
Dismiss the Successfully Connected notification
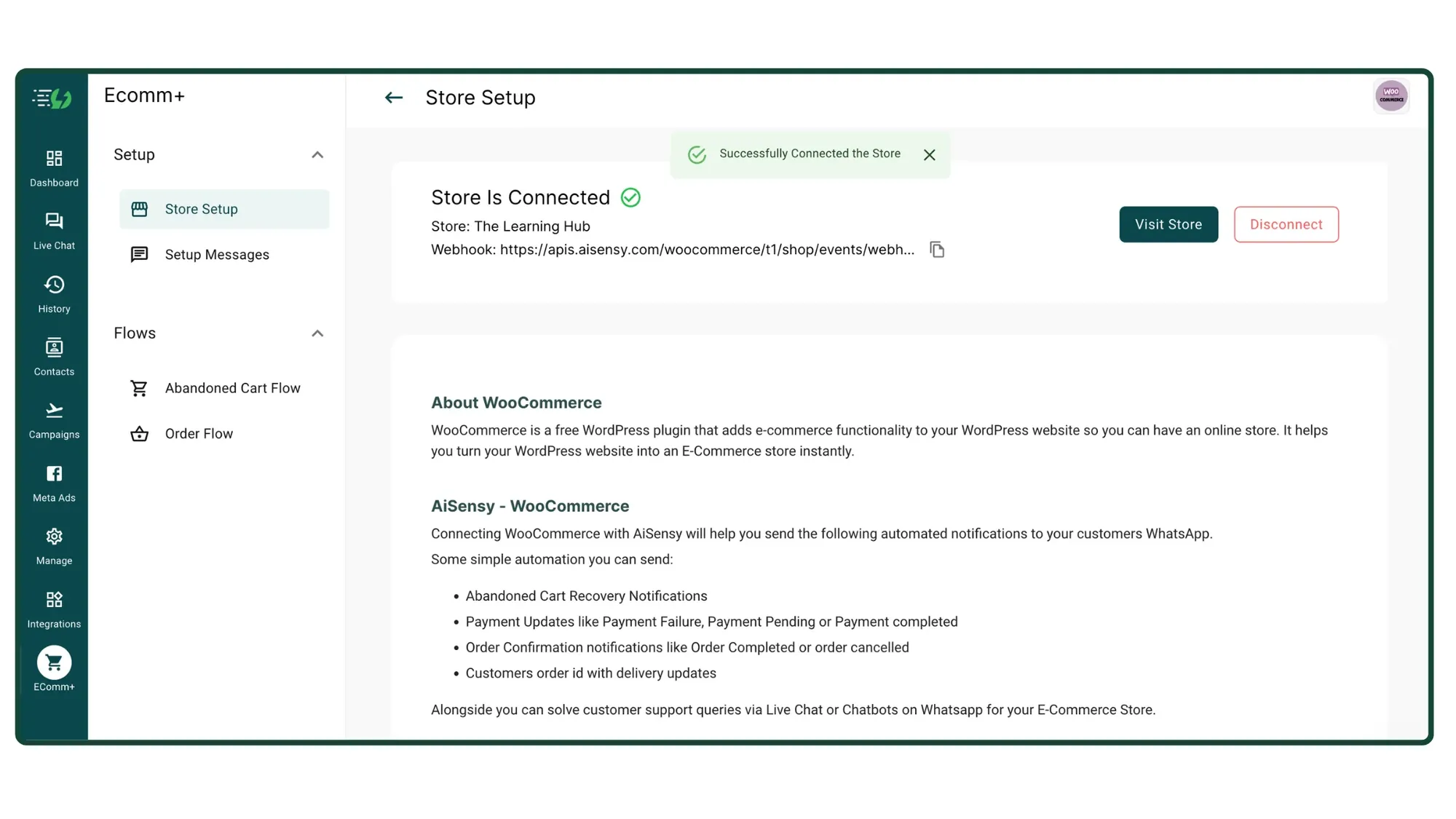click(929, 155)
